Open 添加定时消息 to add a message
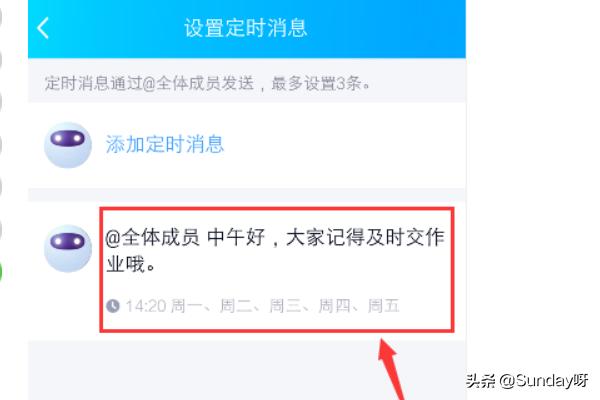 tap(165, 145)
